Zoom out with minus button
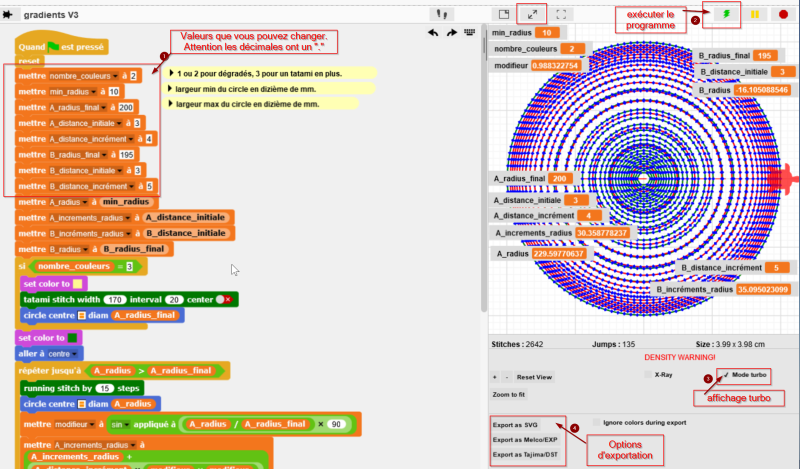800x469 pixels. (x=507, y=377)
